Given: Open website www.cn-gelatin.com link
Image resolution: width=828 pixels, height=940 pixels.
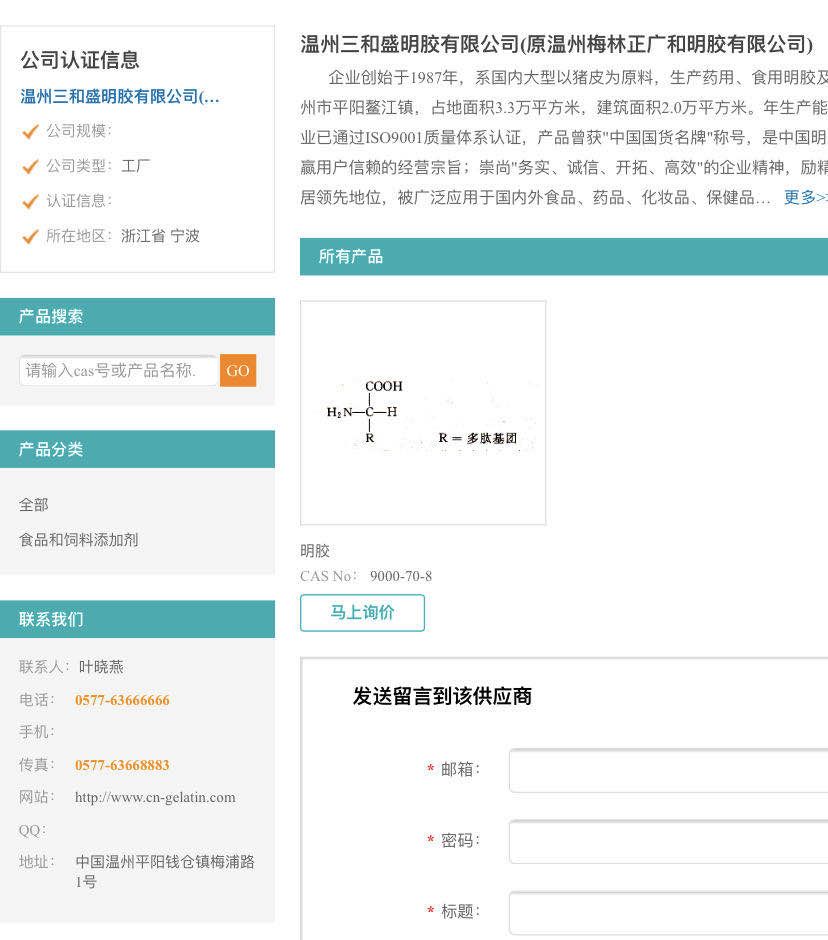Looking at the screenshot, I should tap(155, 797).
